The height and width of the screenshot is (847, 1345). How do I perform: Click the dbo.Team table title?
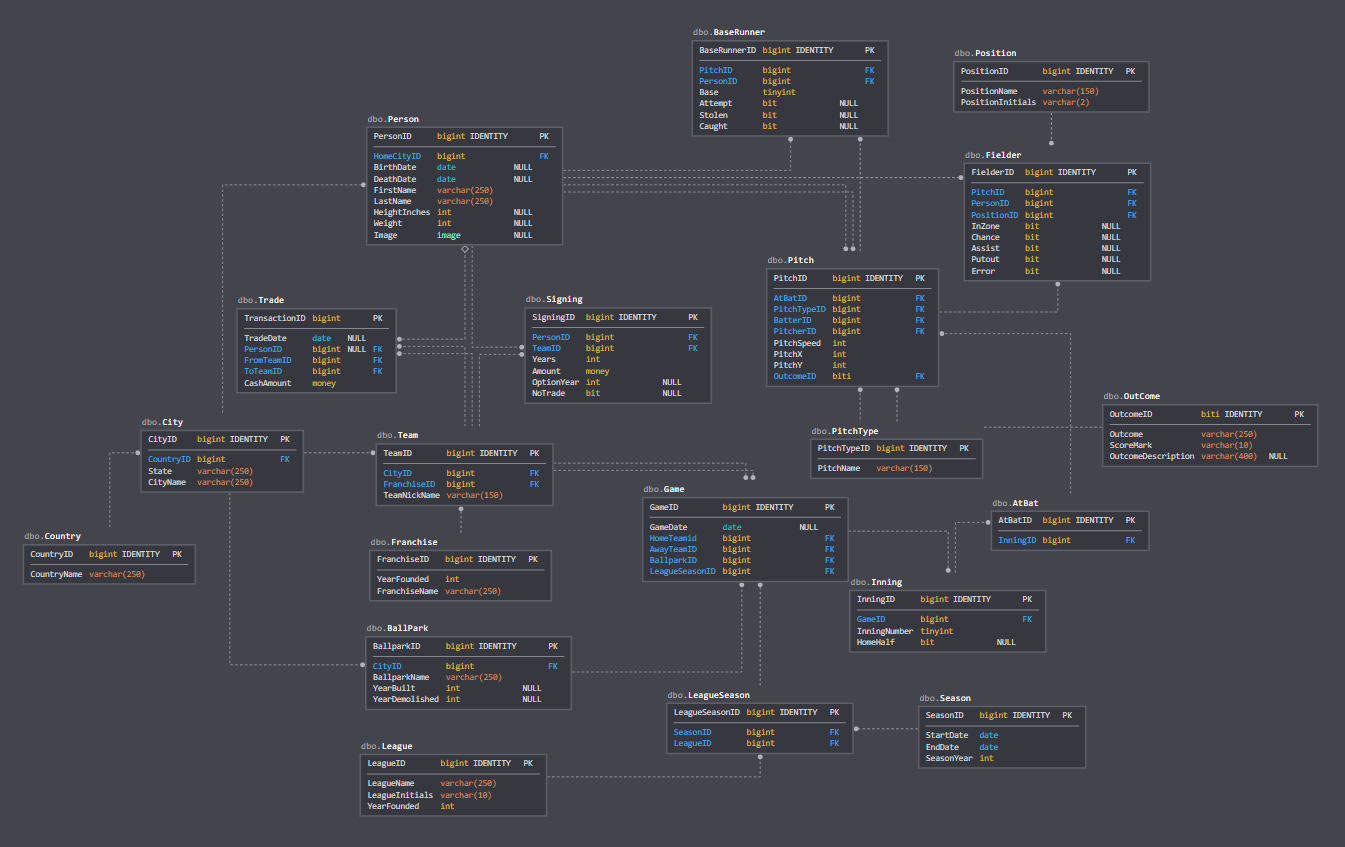(397, 435)
